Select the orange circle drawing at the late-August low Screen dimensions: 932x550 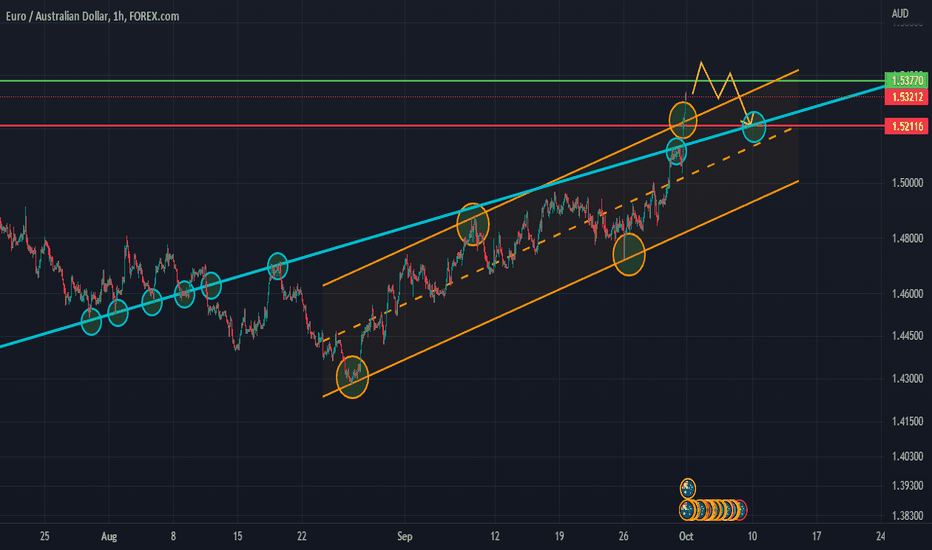[352, 377]
